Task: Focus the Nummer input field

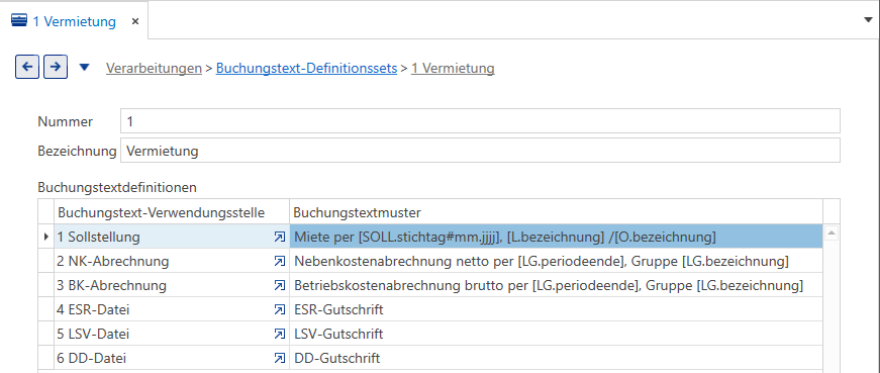Action: [x=480, y=121]
